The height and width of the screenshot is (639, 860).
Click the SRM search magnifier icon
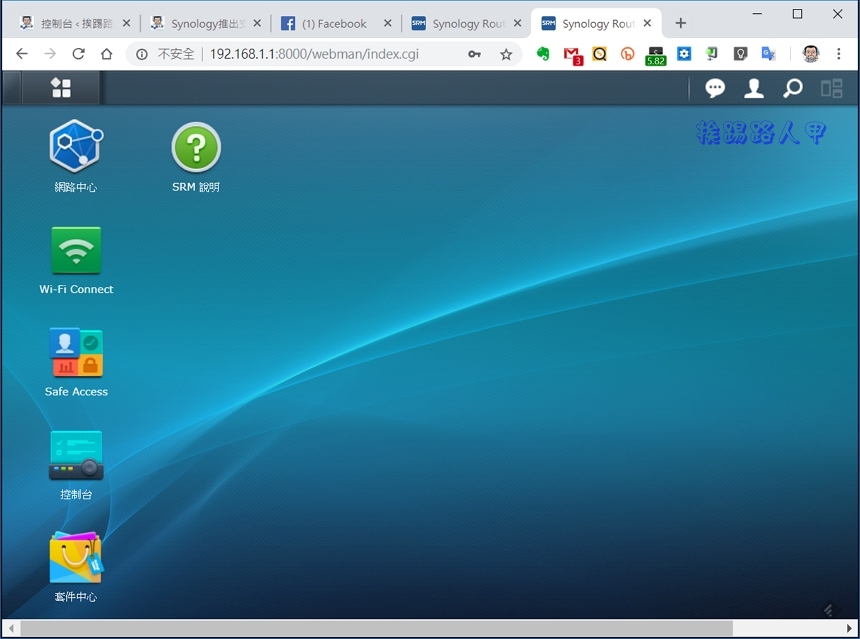click(793, 88)
